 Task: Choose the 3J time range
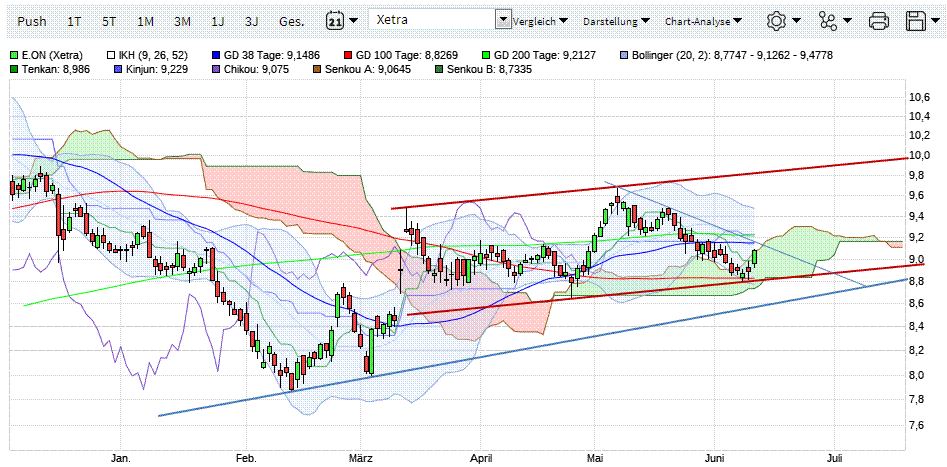pyautogui.click(x=252, y=21)
